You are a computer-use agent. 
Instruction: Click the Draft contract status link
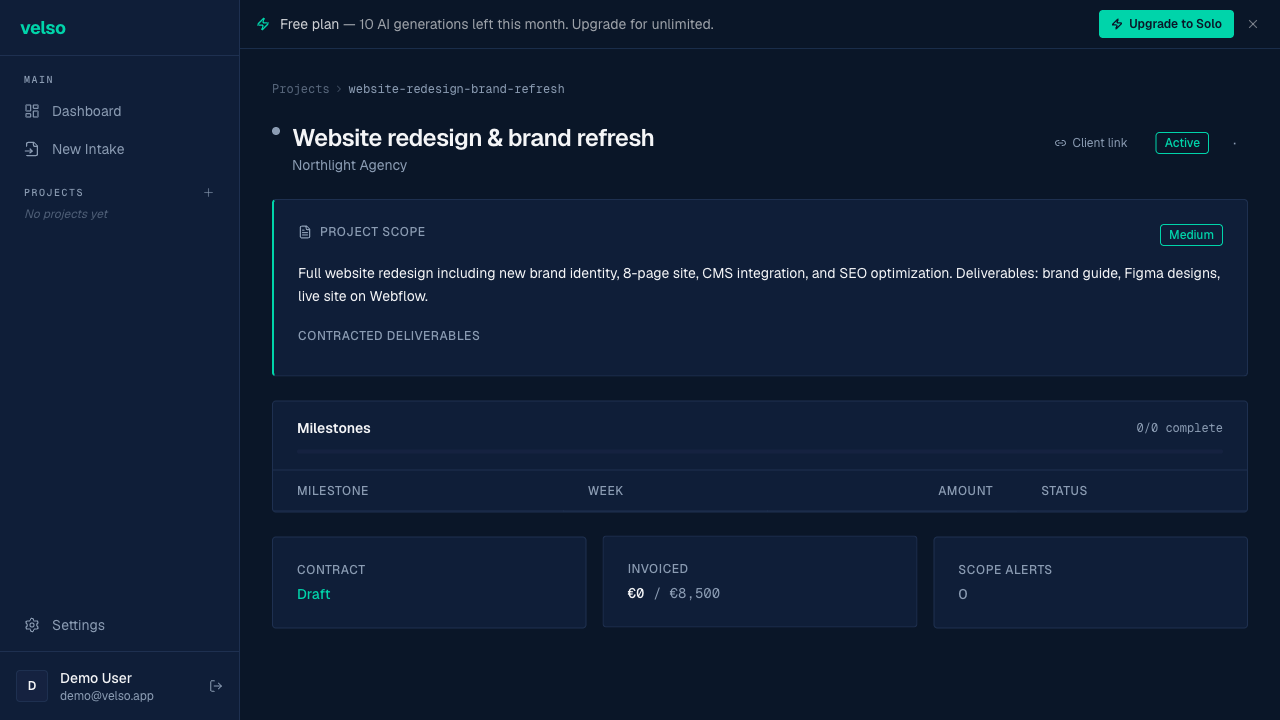point(313,594)
